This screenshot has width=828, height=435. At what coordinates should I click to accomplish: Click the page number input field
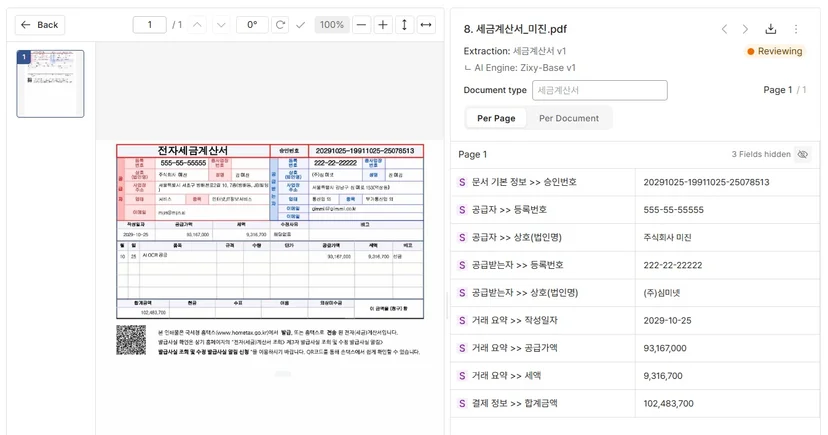tap(149, 25)
